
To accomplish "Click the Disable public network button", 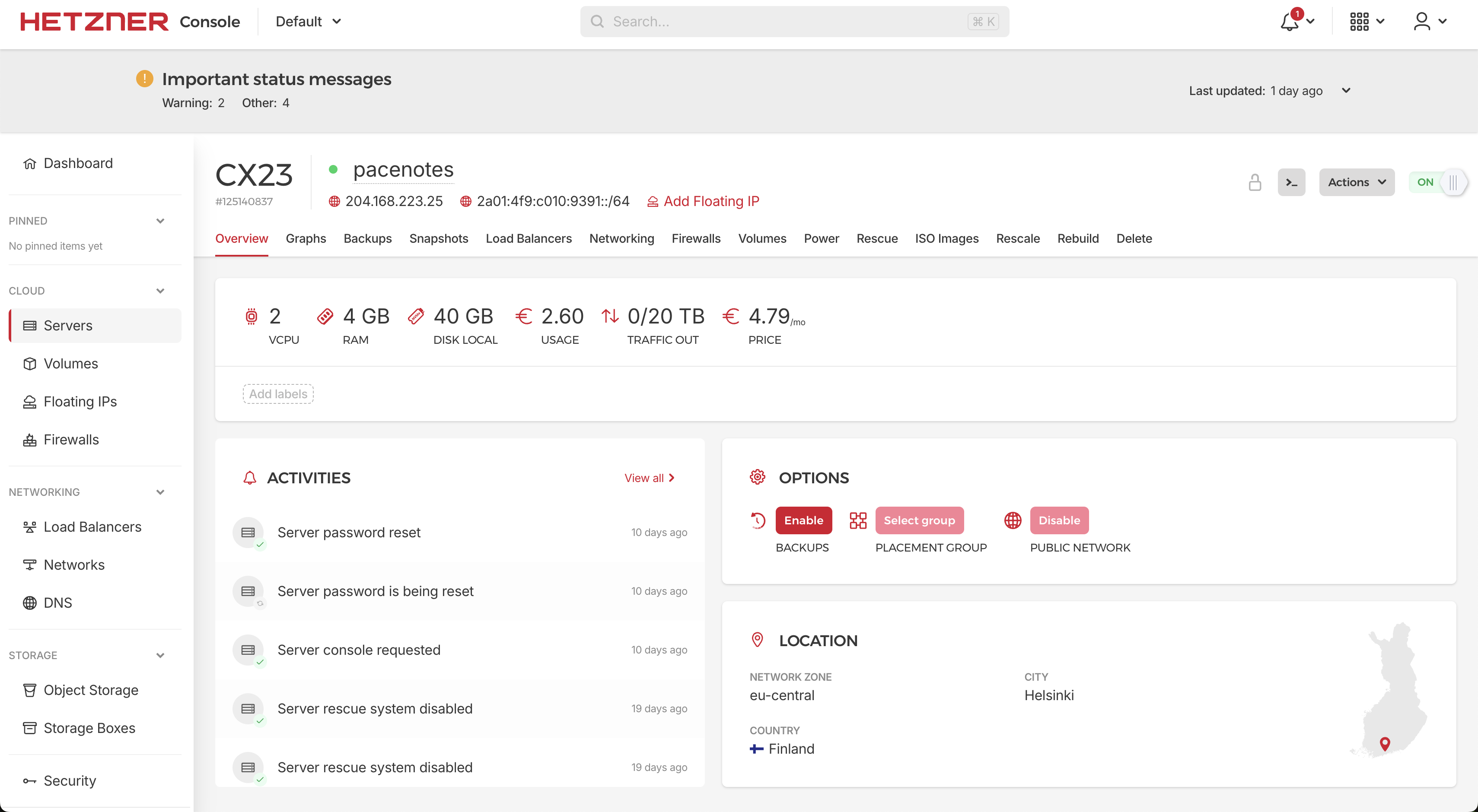I will click(x=1059, y=521).
